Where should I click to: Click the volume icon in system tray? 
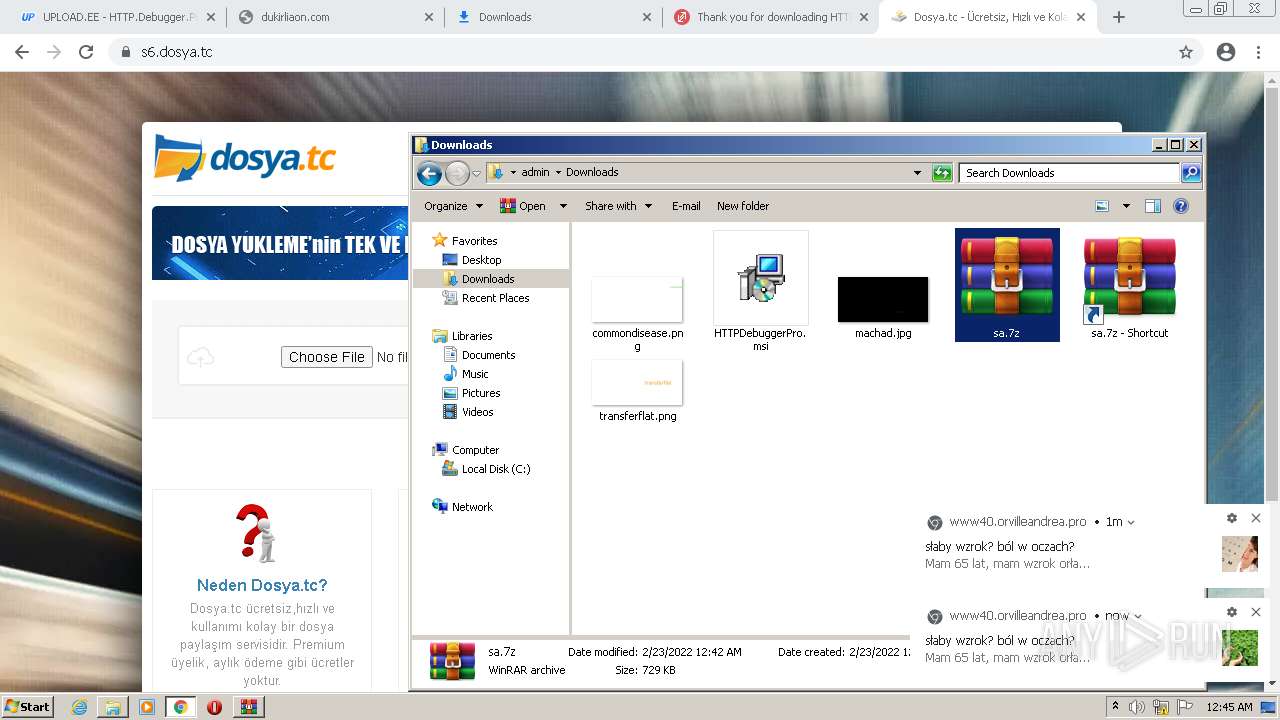[1137, 707]
